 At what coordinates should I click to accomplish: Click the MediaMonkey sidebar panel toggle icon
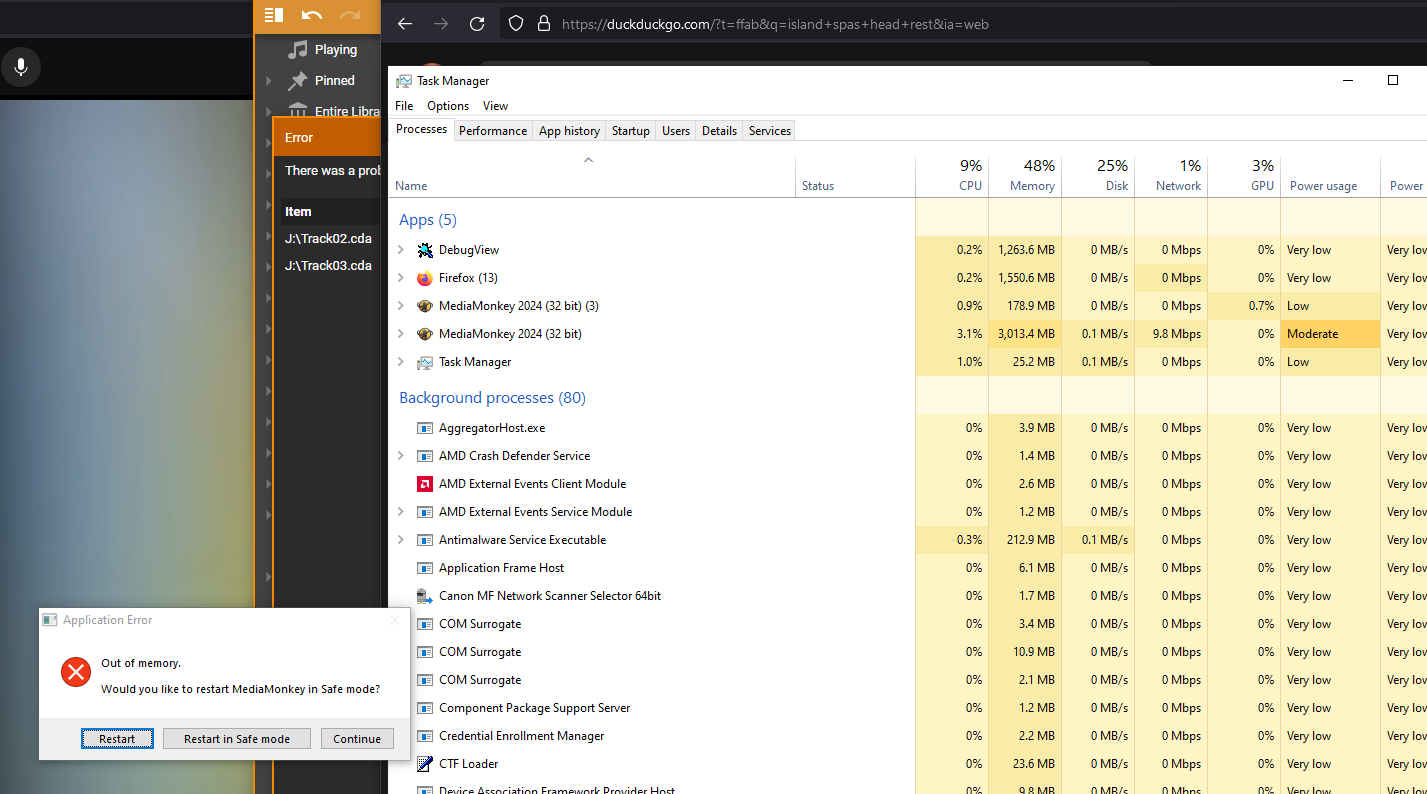pyautogui.click(x=274, y=15)
